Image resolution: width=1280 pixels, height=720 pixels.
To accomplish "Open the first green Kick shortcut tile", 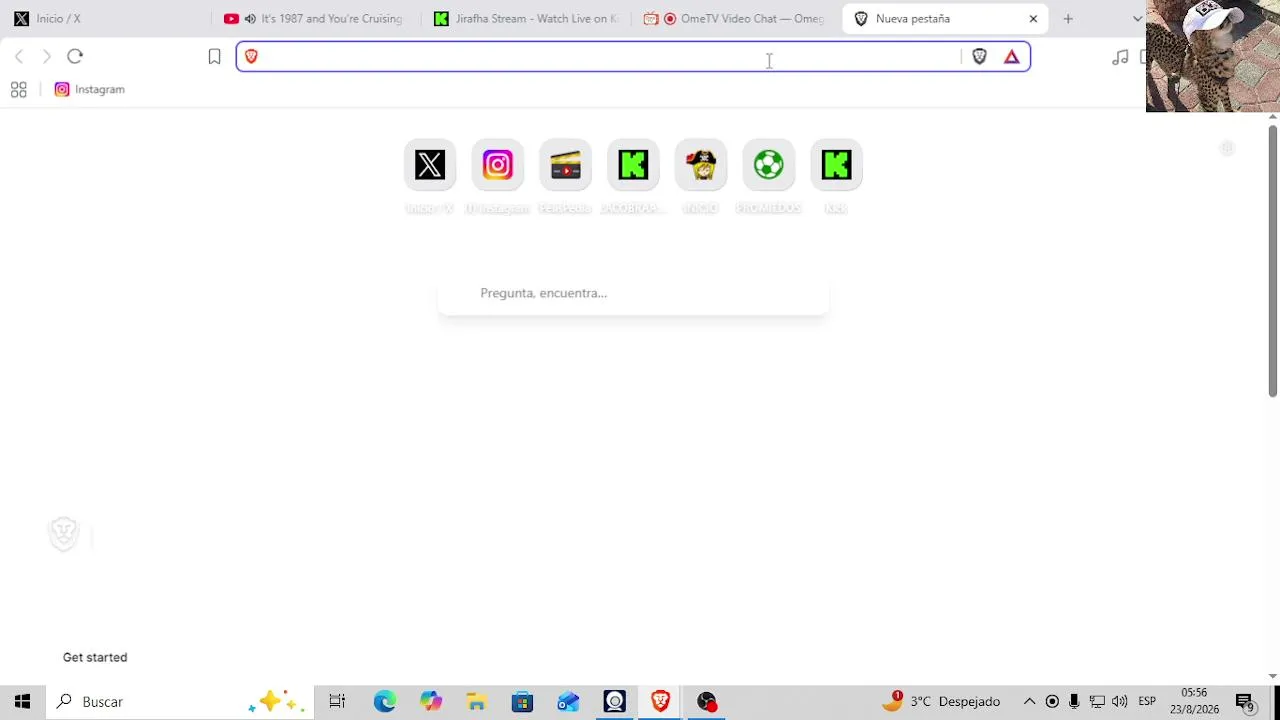I will click(633, 165).
